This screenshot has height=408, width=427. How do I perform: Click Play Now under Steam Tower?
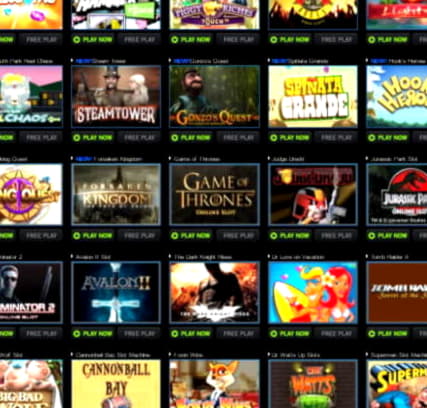93,138
